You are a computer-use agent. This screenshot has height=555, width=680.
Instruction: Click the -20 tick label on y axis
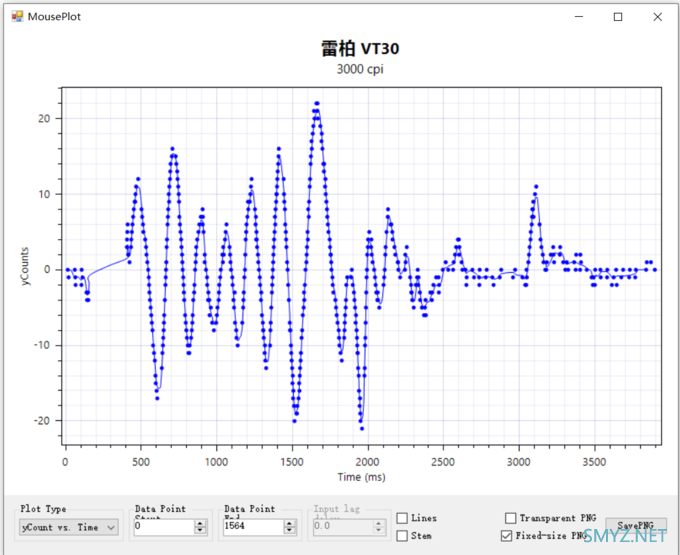42,421
